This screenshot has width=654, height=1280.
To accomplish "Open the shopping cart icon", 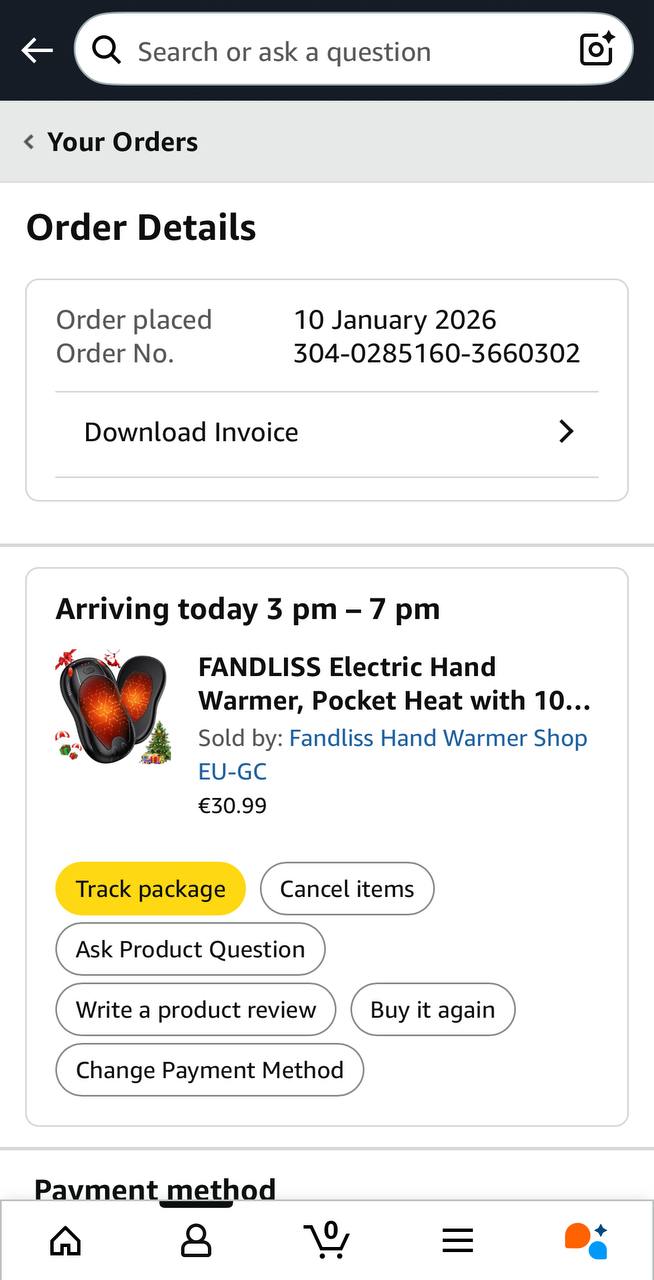I will pos(327,1241).
